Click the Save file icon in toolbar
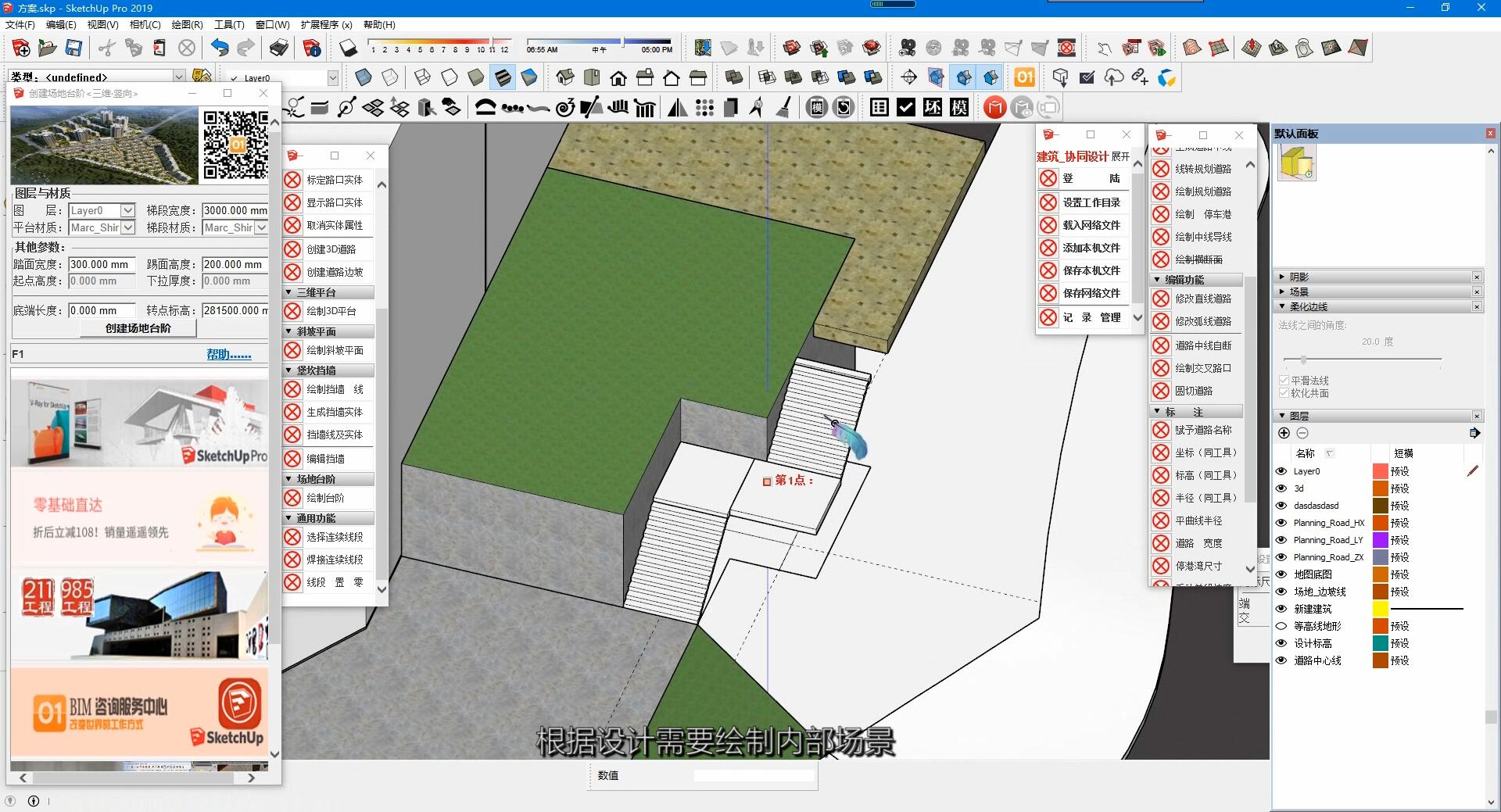This screenshot has width=1501, height=812. tap(73, 48)
